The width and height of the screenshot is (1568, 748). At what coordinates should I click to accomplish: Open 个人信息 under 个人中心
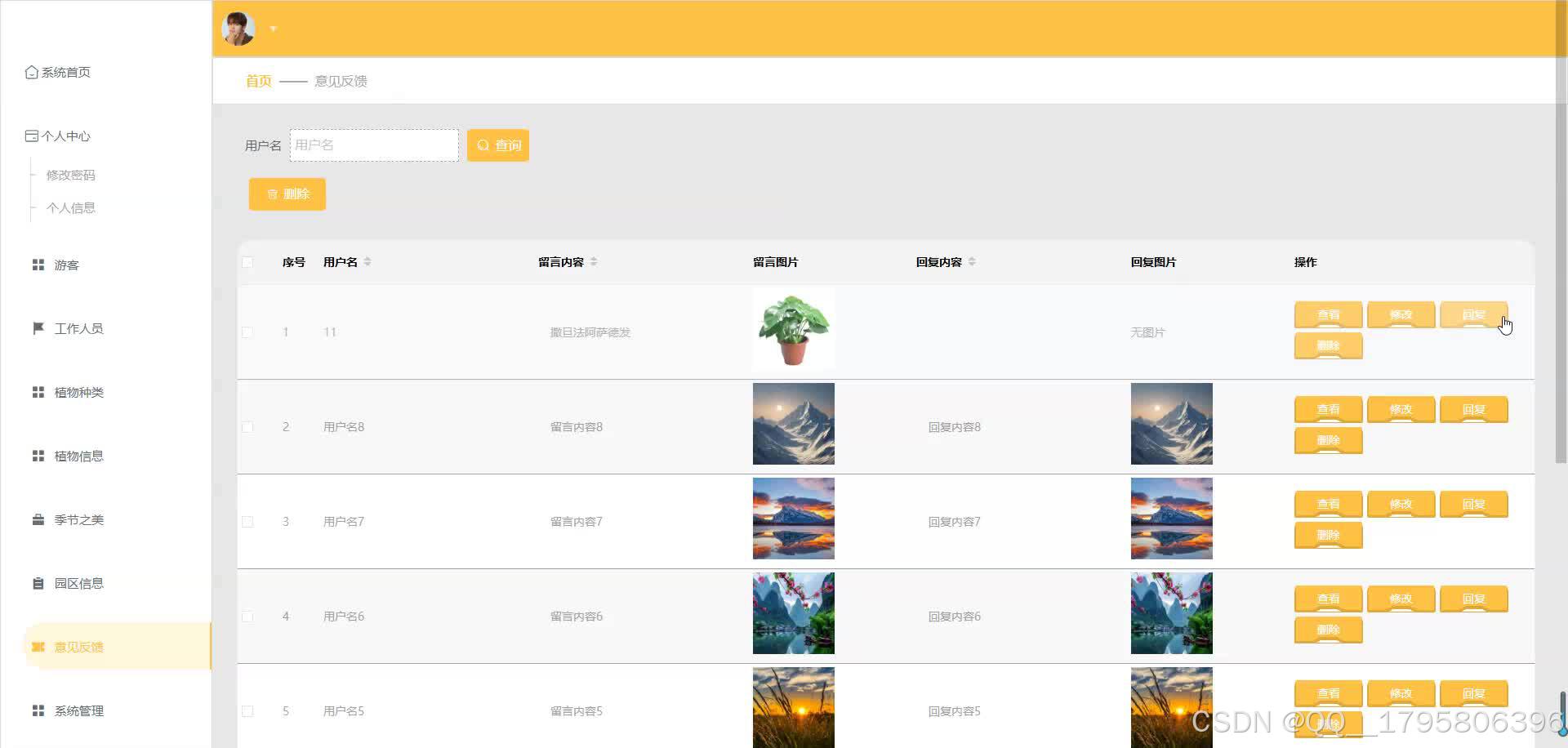tap(71, 207)
